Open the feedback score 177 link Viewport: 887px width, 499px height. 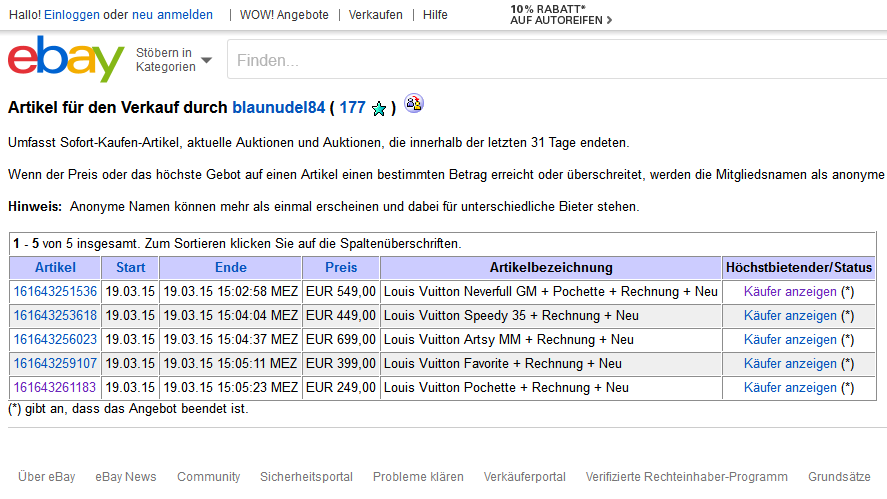(x=352, y=107)
